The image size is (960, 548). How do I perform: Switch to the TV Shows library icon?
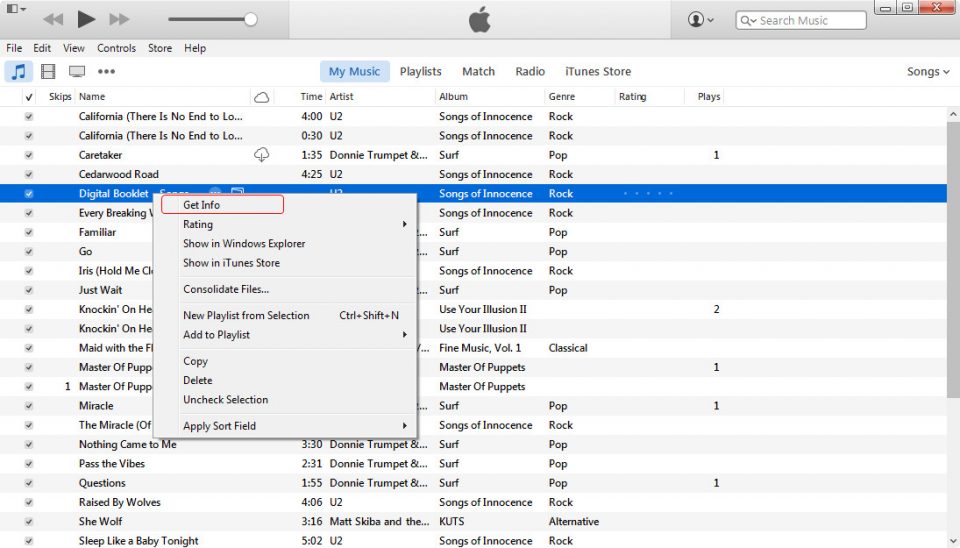point(76,71)
